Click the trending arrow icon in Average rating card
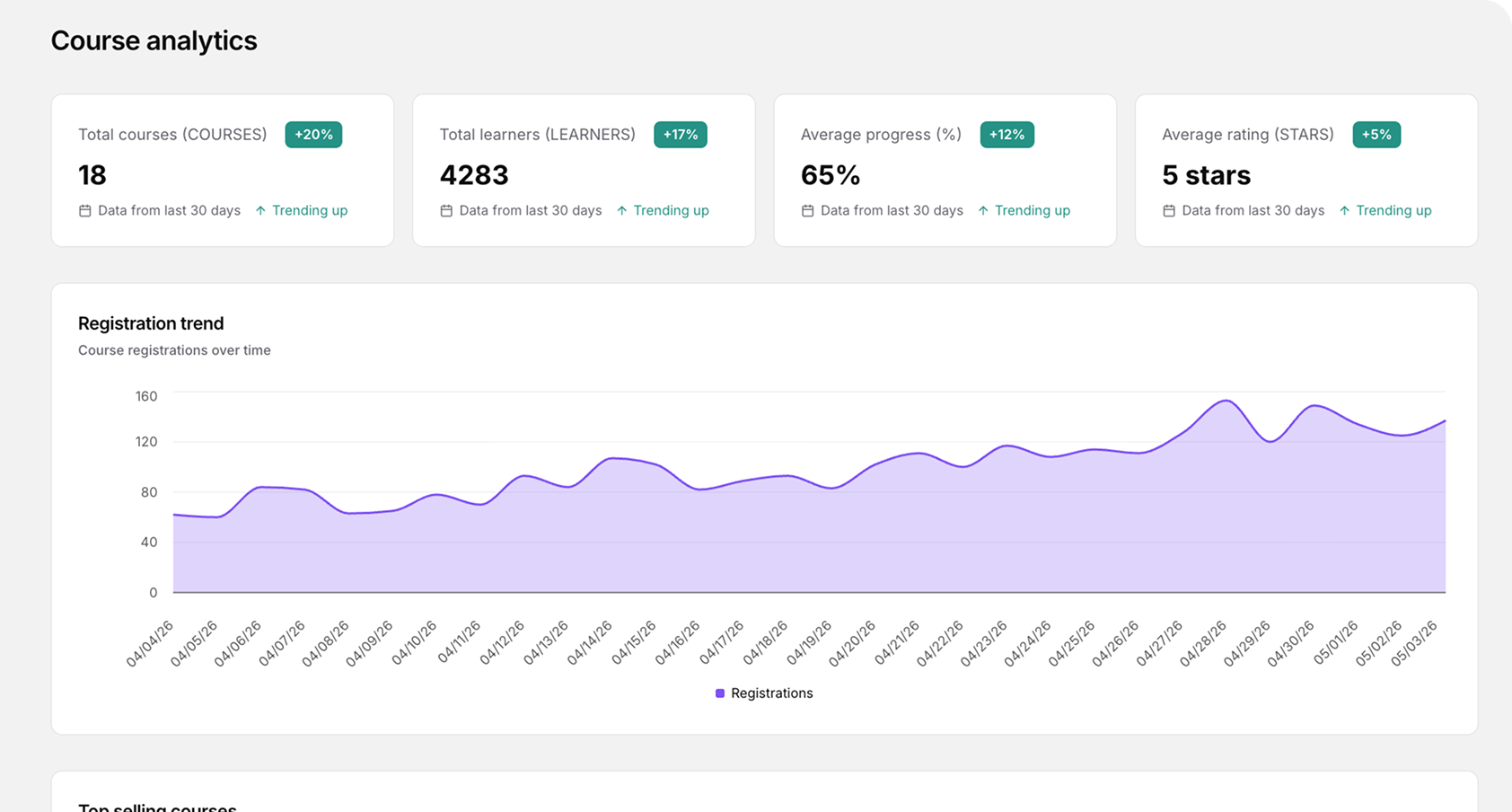The width and height of the screenshot is (1512, 812). (1344, 211)
